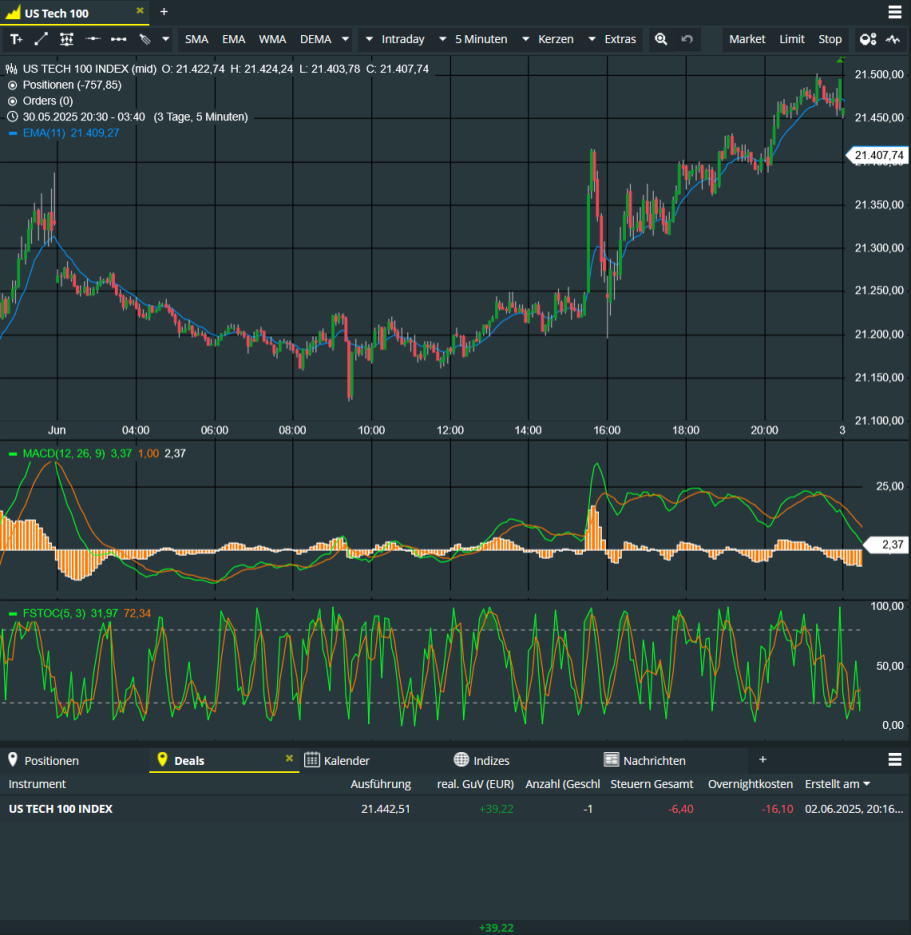This screenshot has height=935, width=911.
Task: Open top-right hamburger menu
Action: 895,12
